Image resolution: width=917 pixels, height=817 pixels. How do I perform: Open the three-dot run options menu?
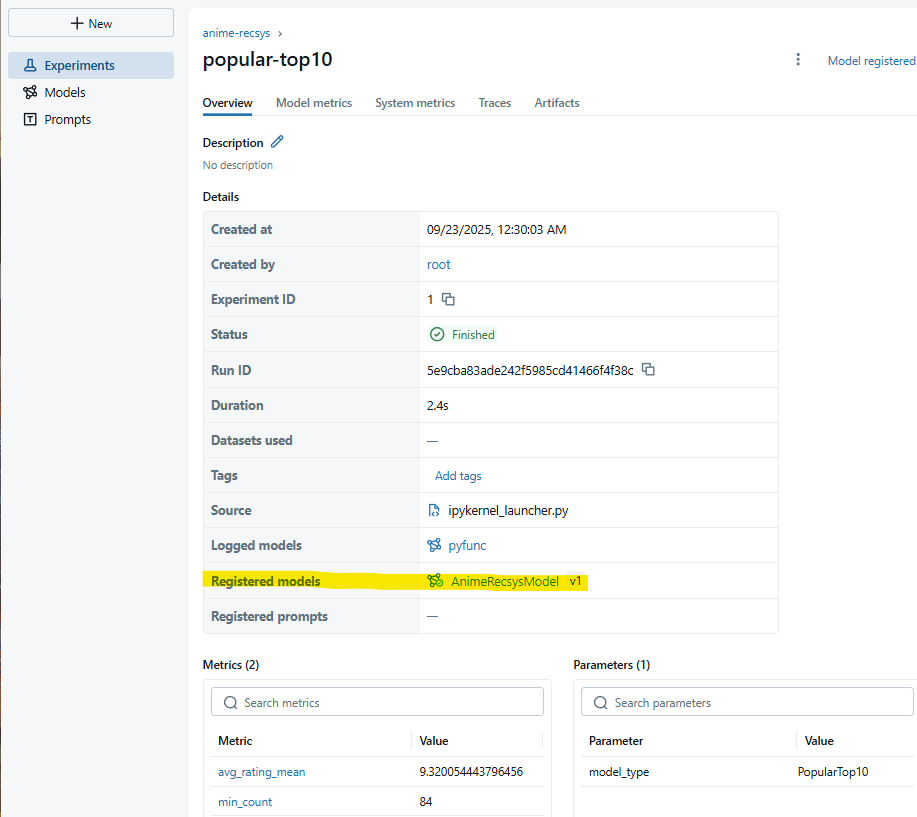pos(798,60)
